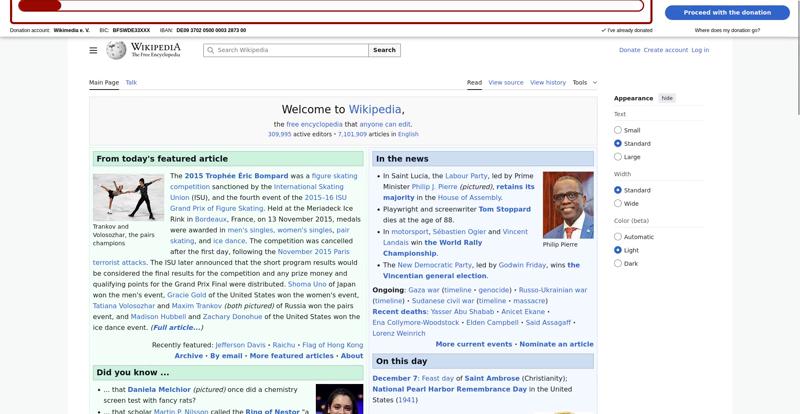Click the search magnifier icon
This screenshot has width=800, height=414.
point(210,50)
